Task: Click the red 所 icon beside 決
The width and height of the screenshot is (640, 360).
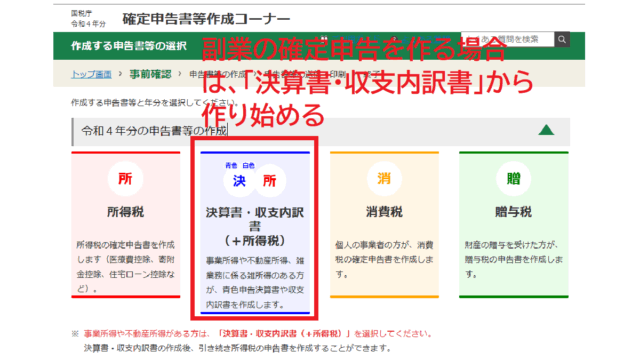Action: 270,180
